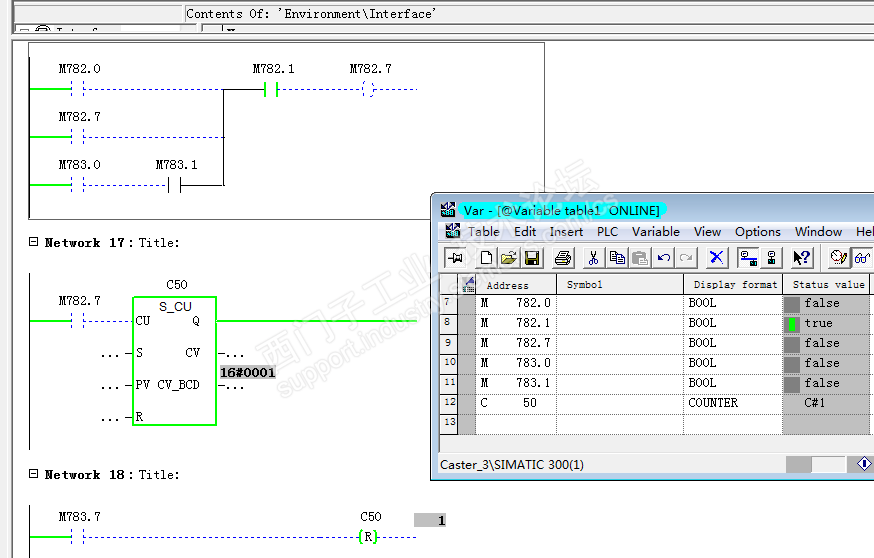The image size is (874, 558).
Task: Click the column selector icon beside Address
Action: 468,285
